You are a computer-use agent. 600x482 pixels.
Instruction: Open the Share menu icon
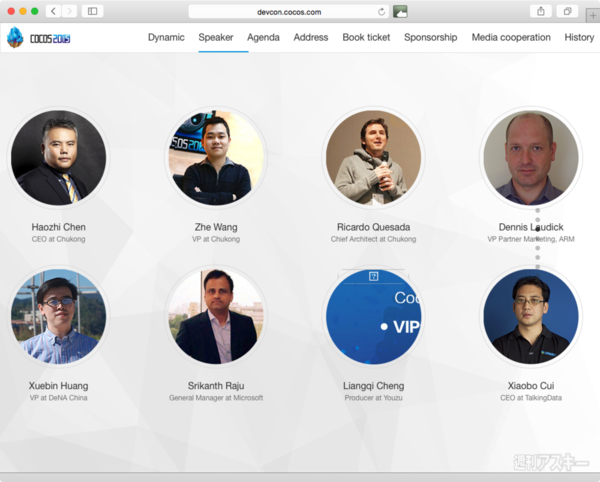coord(541,11)
